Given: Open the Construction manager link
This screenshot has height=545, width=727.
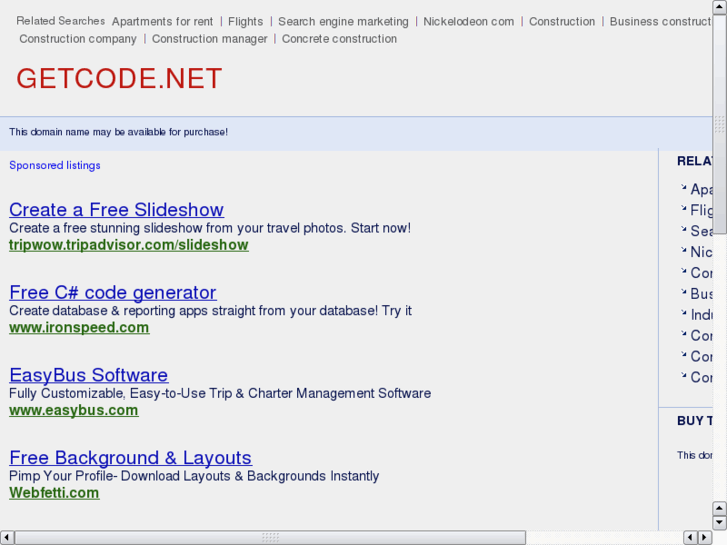Looking at the screenshot, I should click(x=210, y=39).
